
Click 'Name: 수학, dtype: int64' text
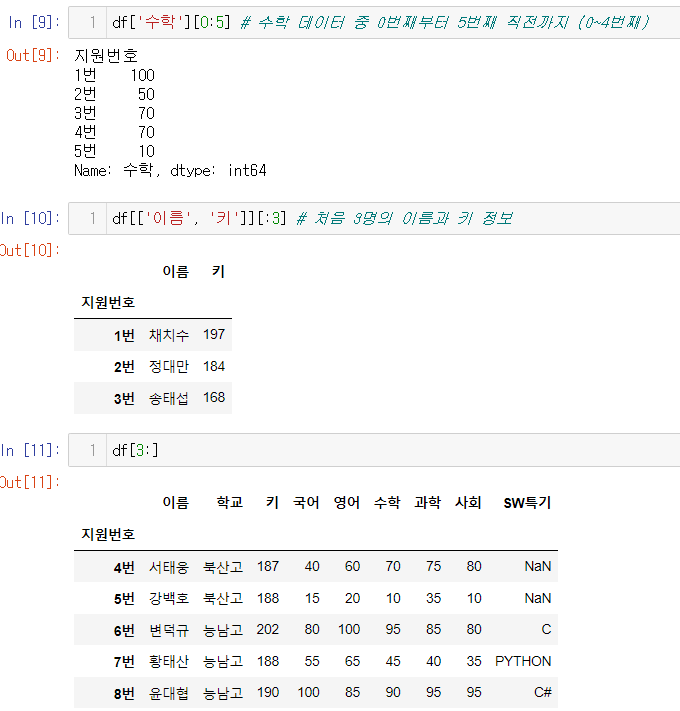(x=170, y=170)
